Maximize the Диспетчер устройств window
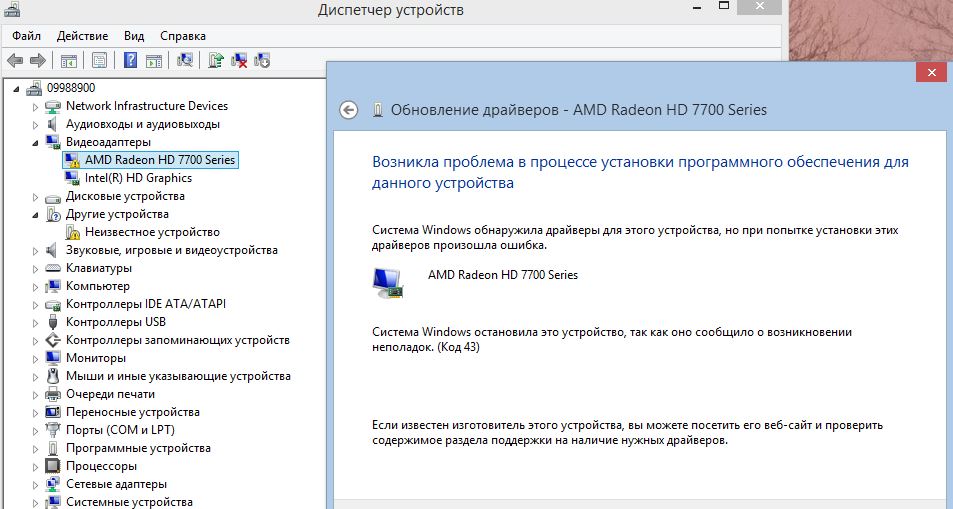Screen dimensions: 953x509 [723, 6]
